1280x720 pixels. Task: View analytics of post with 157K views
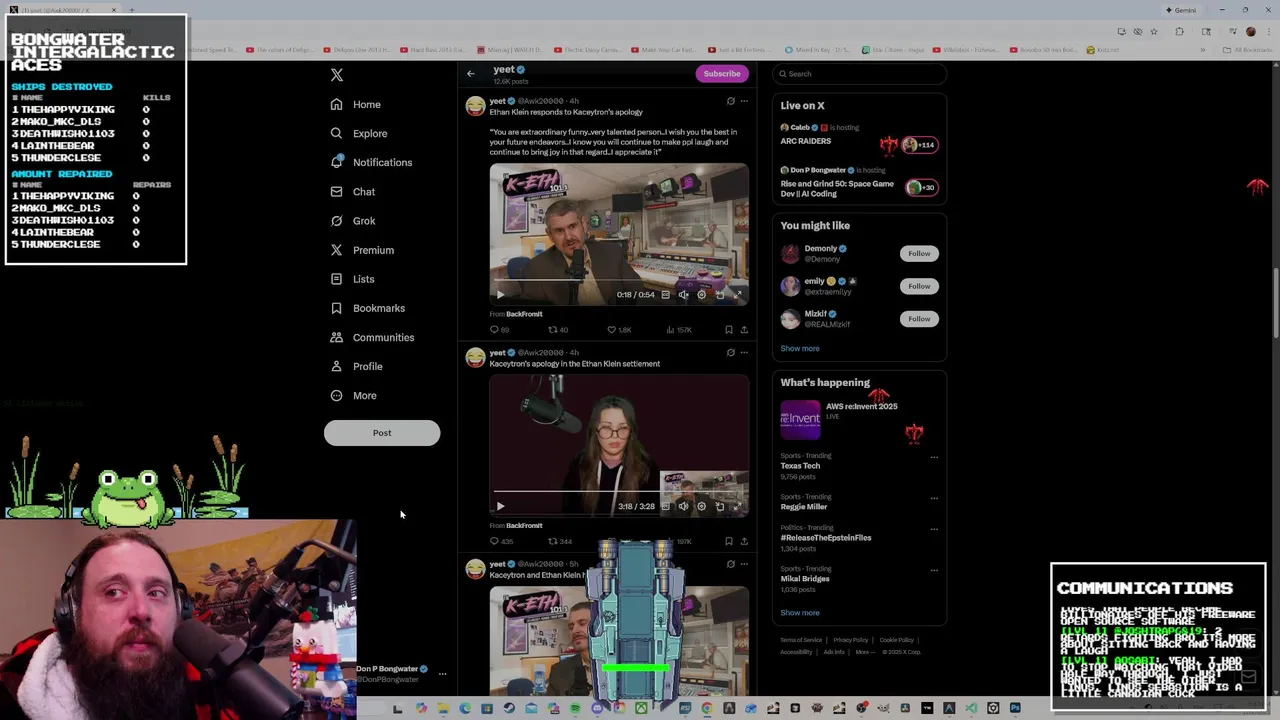pos(680,329)
